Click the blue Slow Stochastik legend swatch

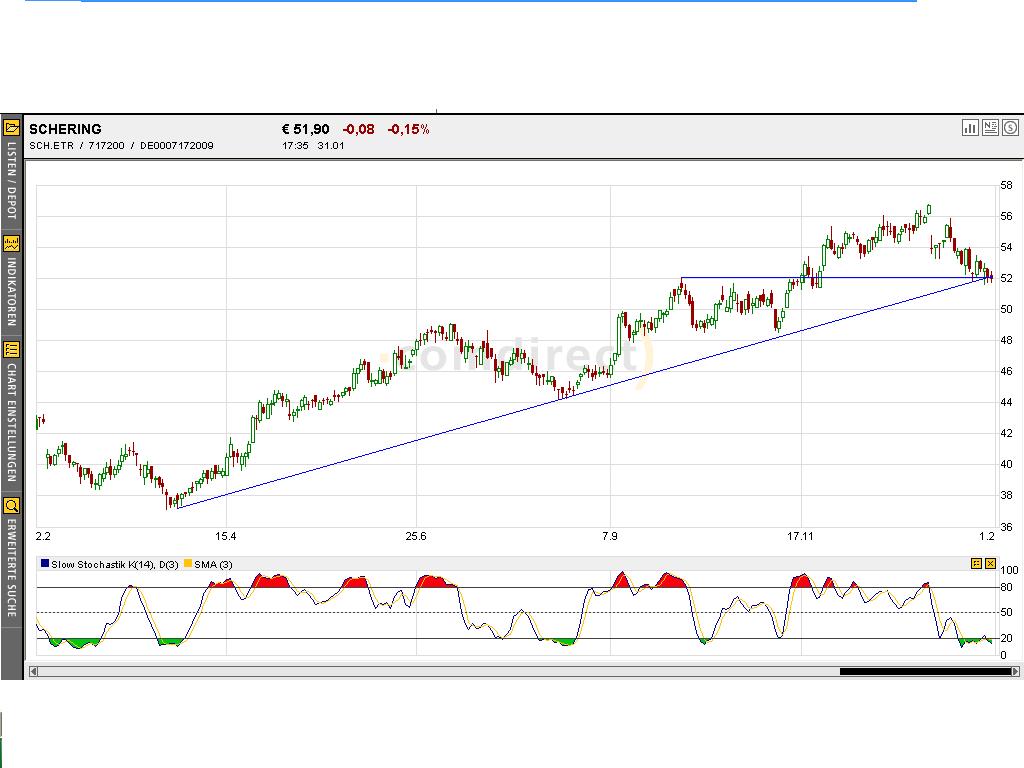pyautogui.click(x=45, y=564)
